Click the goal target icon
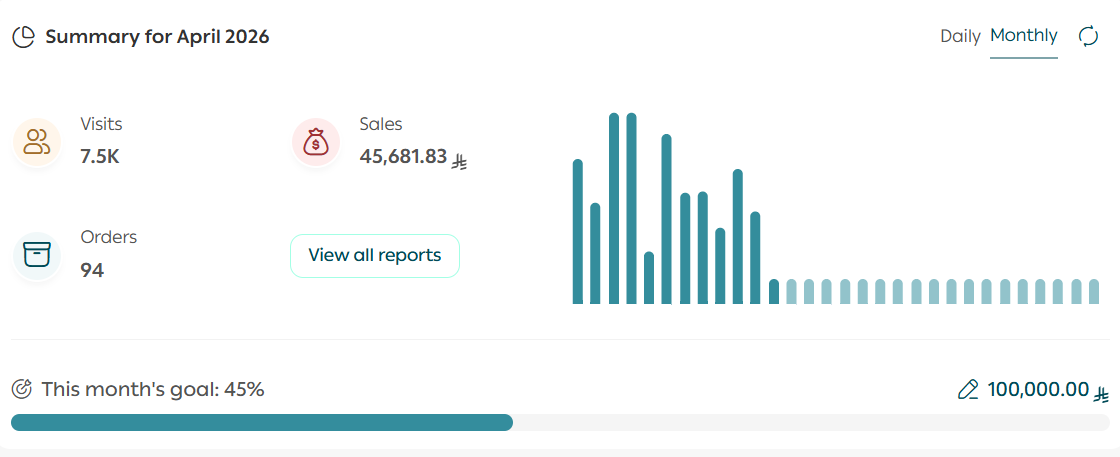Image resolution: width=1120 pixels, height=457 pixels. tap(22, 389)
